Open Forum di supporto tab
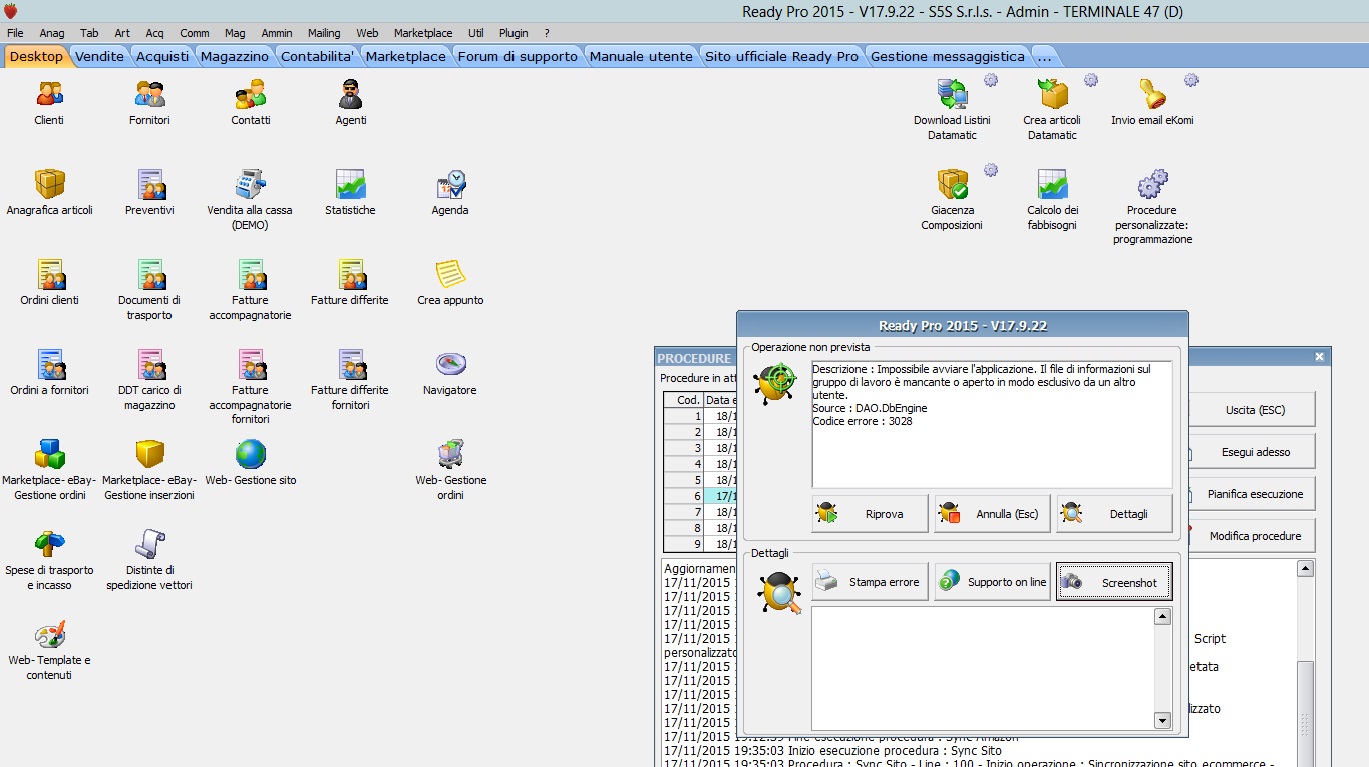1369x767 pixels. click(x=518, y=56)
